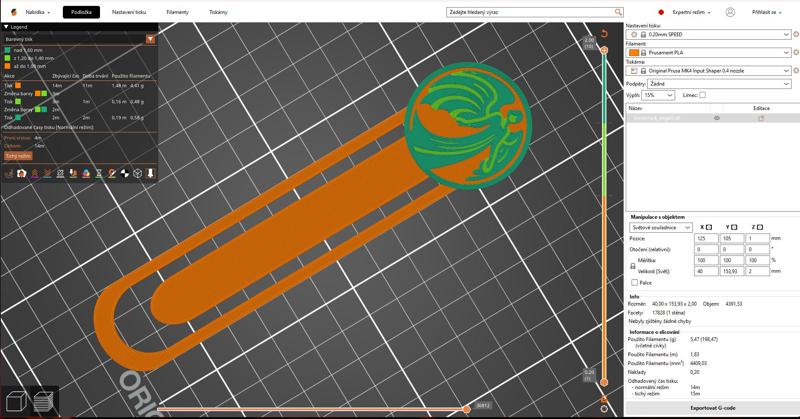Switch to 3D editor view cube icon

pos(16,401)
